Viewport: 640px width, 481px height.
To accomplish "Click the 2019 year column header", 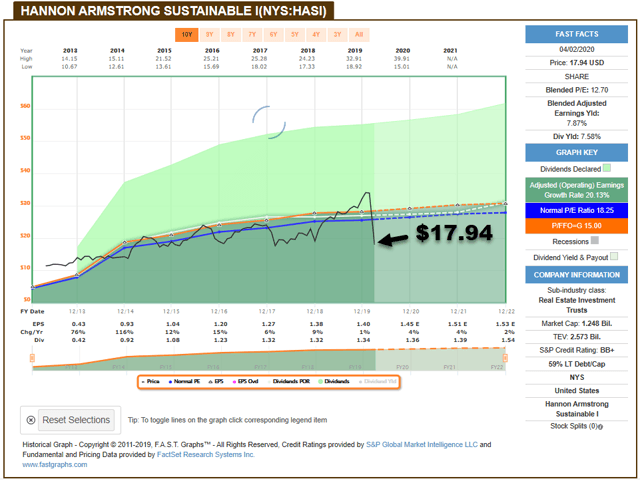I will [355, 51].
